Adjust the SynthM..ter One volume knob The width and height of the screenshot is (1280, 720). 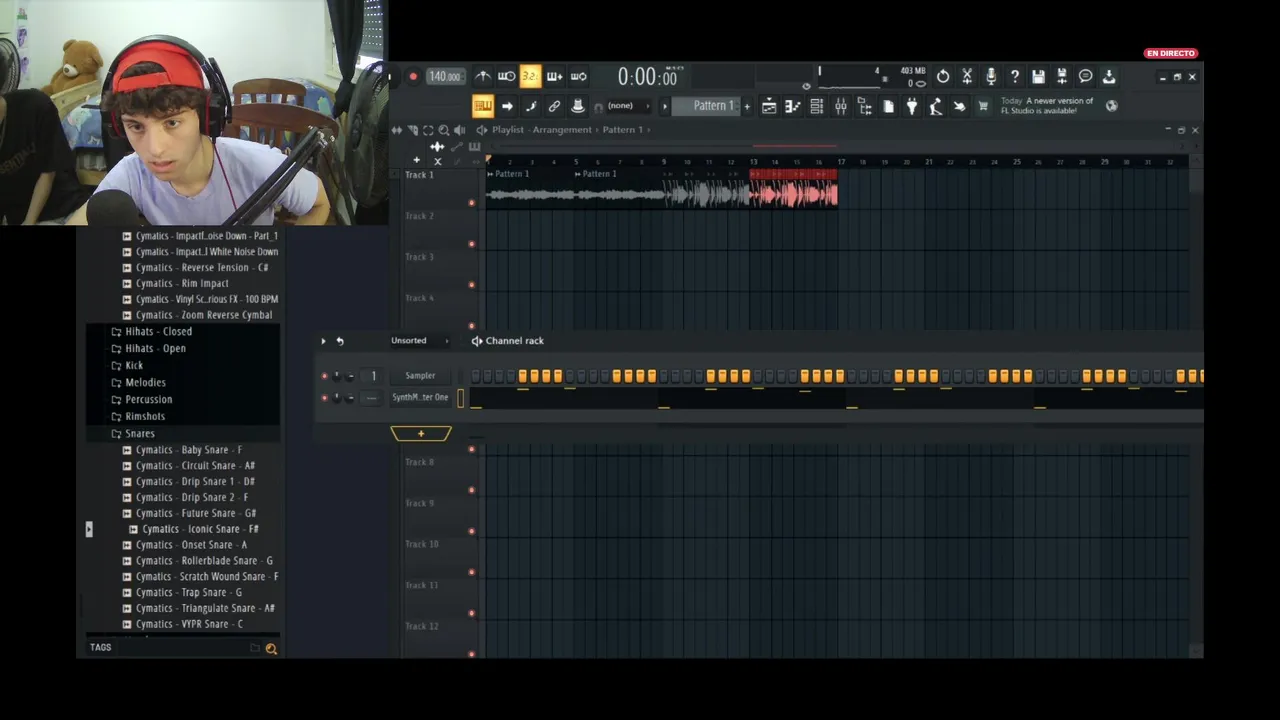350,398
